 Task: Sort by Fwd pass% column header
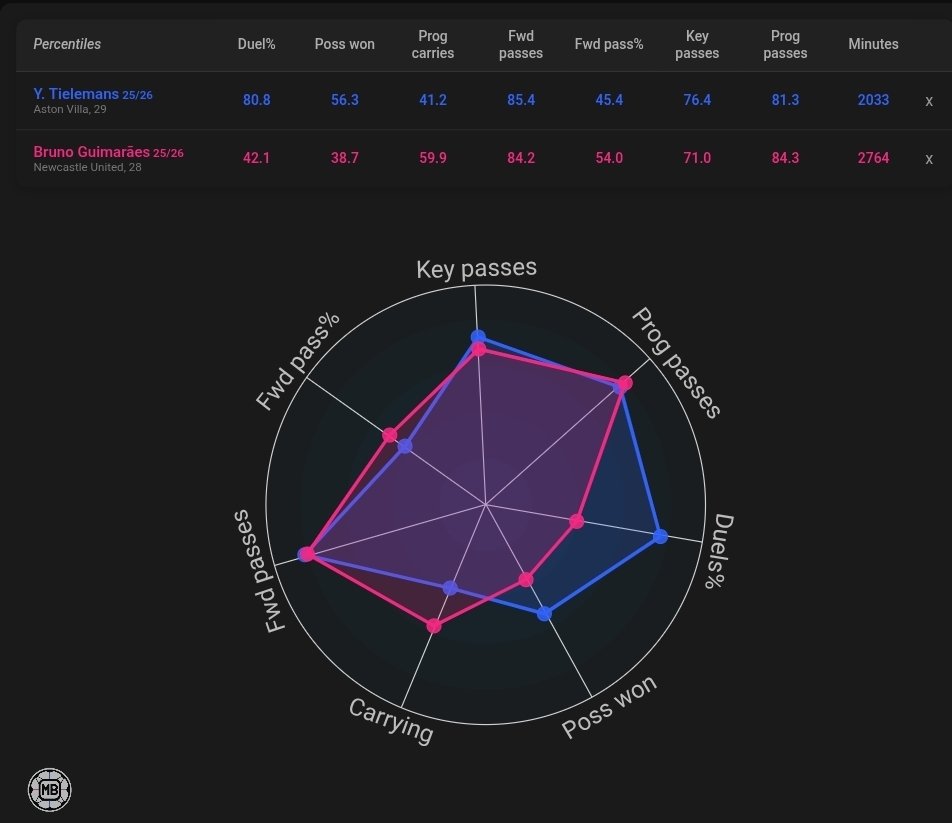(x=608, y=44)
